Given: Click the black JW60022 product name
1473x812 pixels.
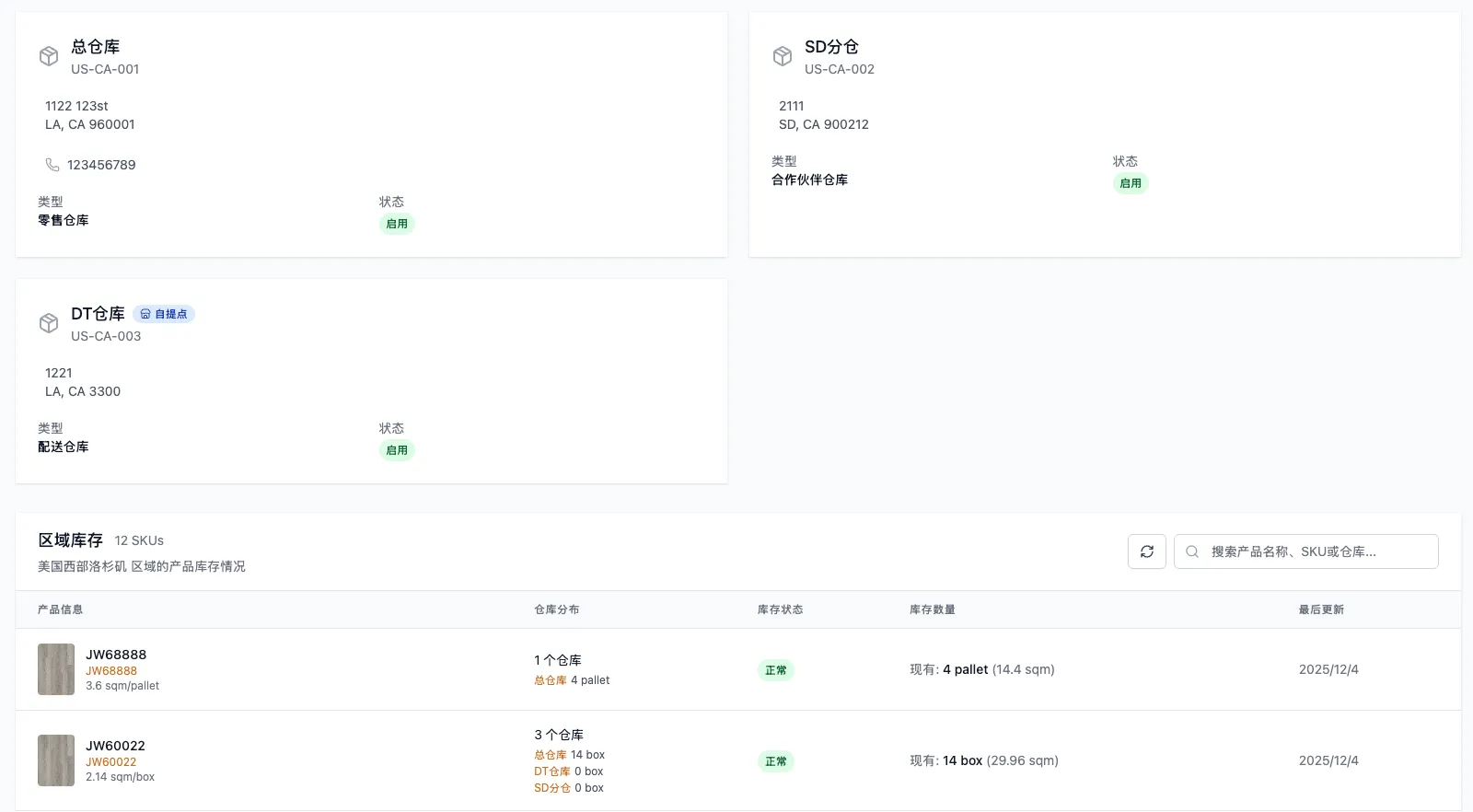Looking at the screenshot, I should [x=115, y=746].
